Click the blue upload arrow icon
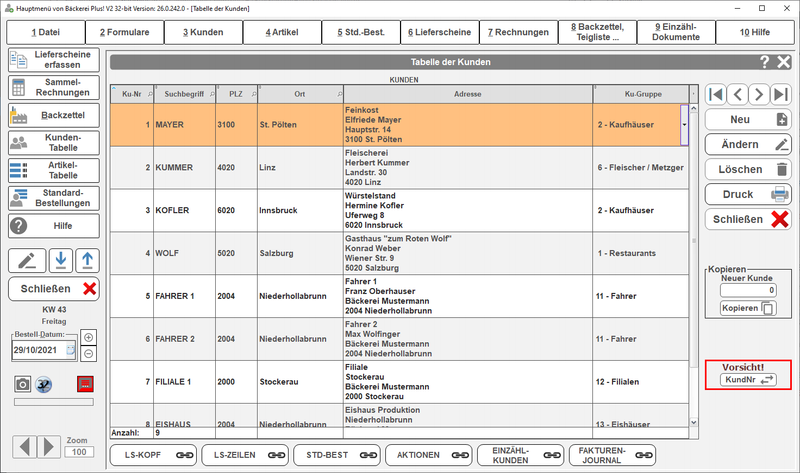The image size is (800, 473). (x=87, y=261)
